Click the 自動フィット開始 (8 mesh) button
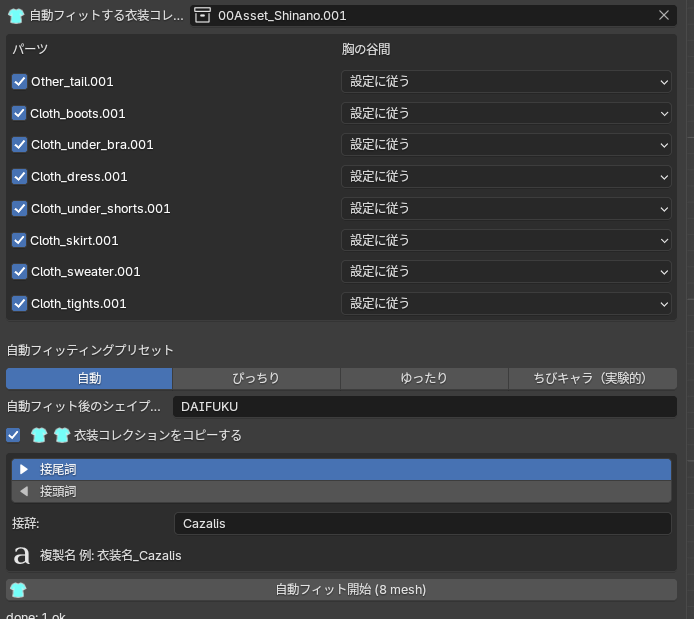This screenshot has height=619, width=694. coord(341,590)
